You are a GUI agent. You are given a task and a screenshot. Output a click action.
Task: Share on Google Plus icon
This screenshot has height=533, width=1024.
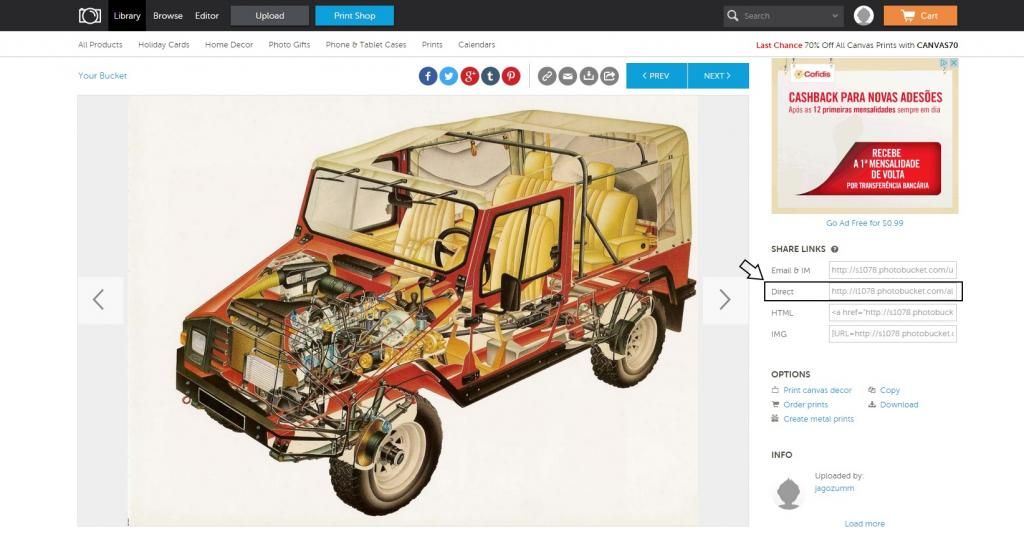click(x=470, y=76)
